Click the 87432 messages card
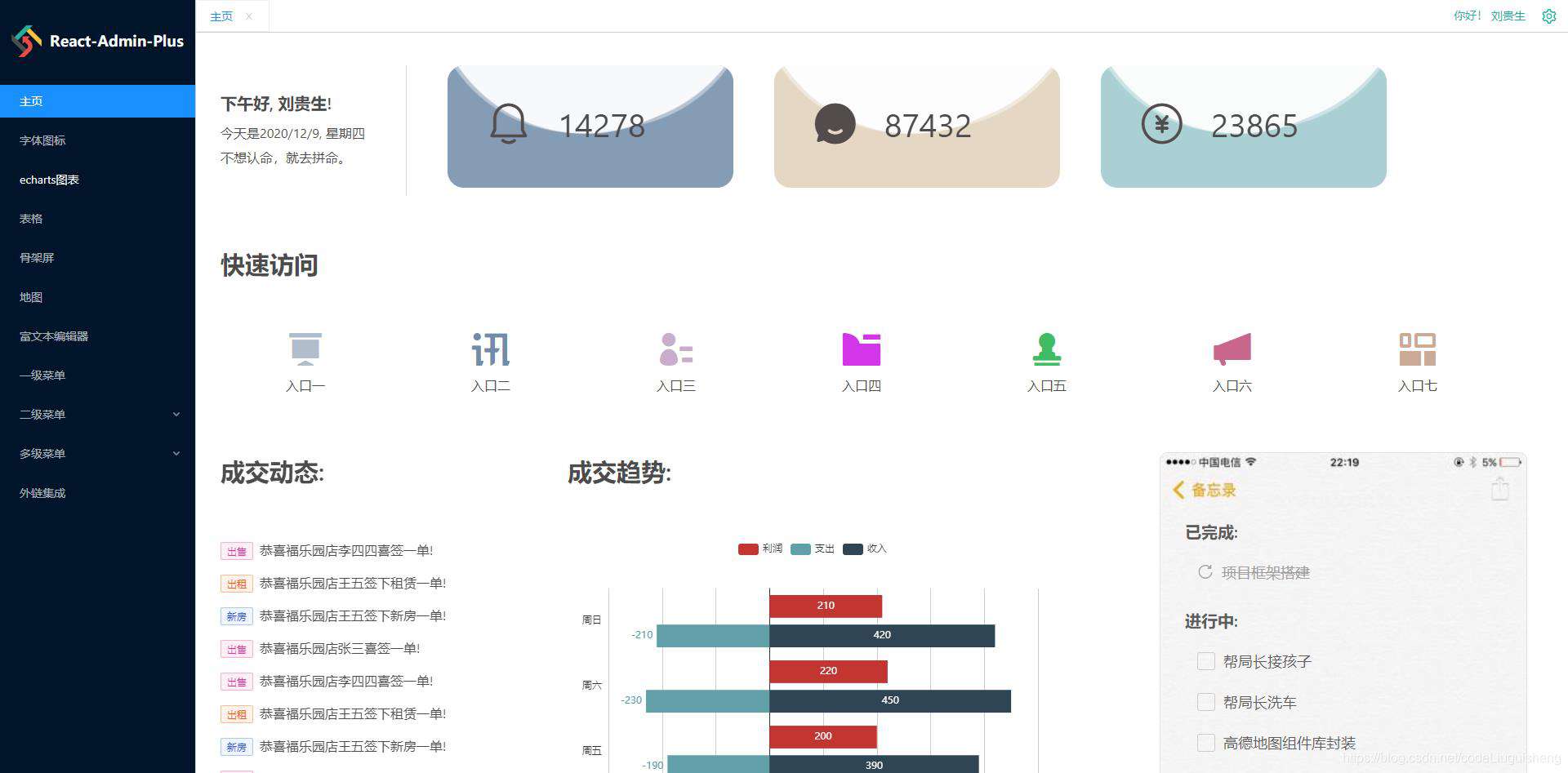The image size is (1568, 773). pyautogui.click(x=917, y=127)
